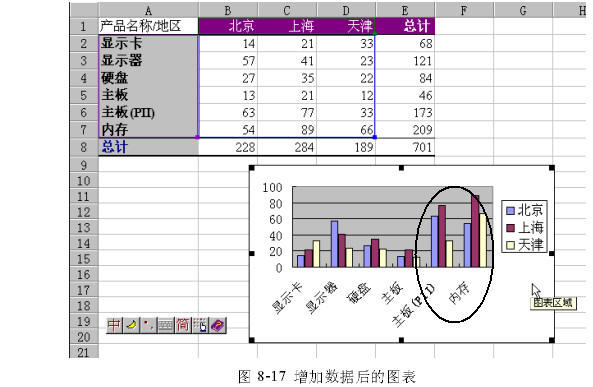This screenshot has width=593, height=387.
Task: Click the 显示器 row value 57
Action: click(228, 61)
